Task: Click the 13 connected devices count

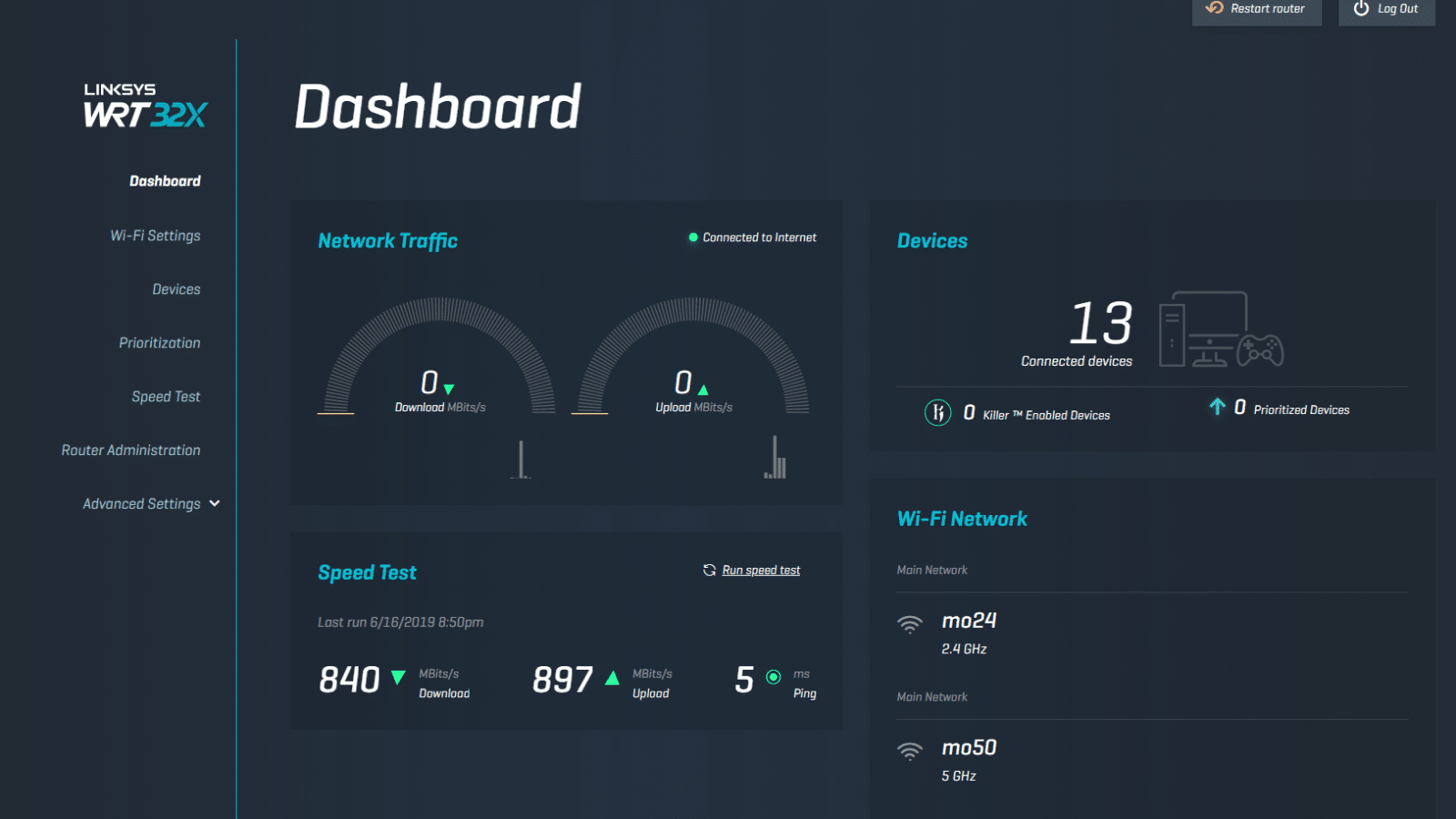Action: click(x=1101, y=322)
